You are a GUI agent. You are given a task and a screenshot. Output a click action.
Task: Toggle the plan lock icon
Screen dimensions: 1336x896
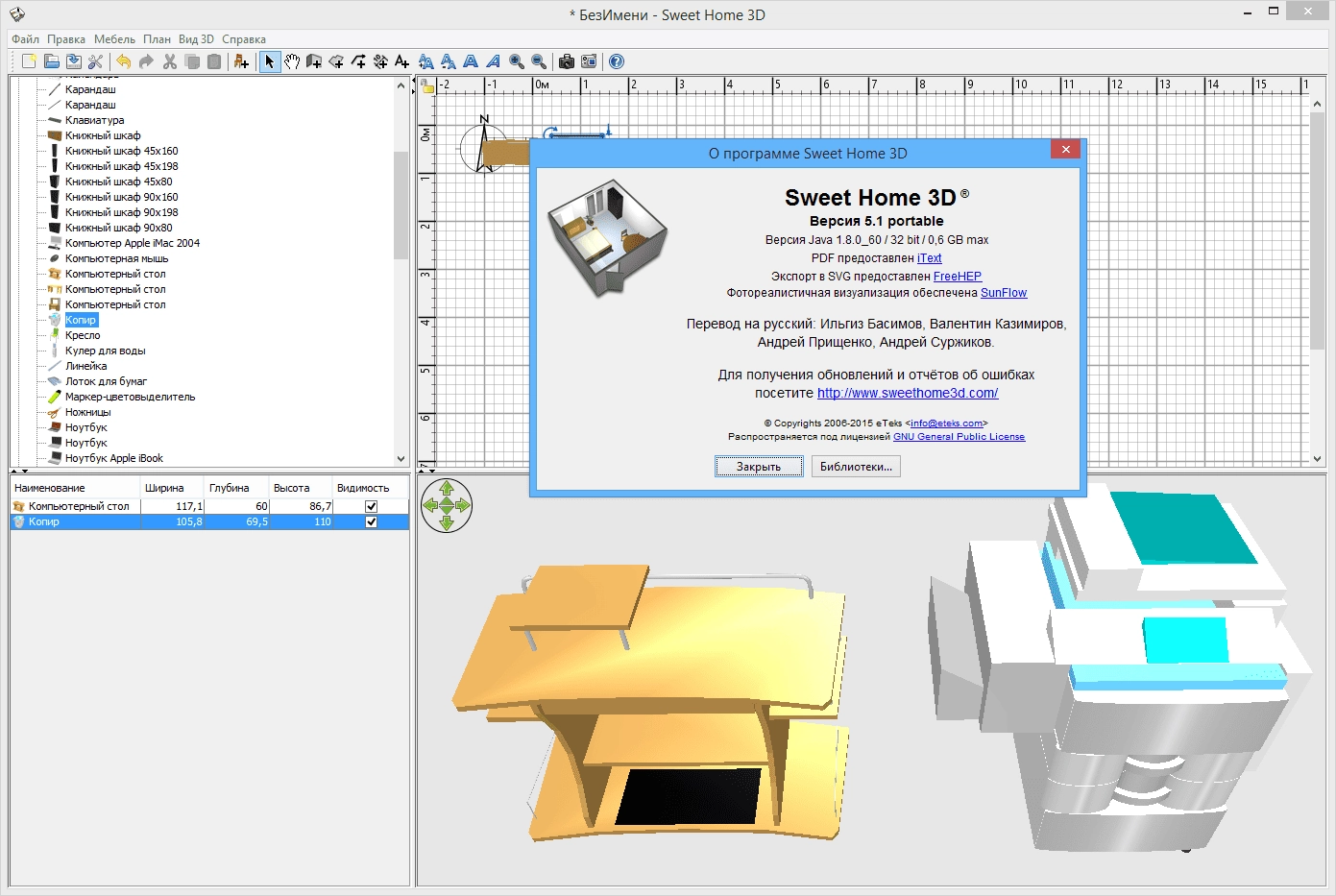[x=427, y=86]
